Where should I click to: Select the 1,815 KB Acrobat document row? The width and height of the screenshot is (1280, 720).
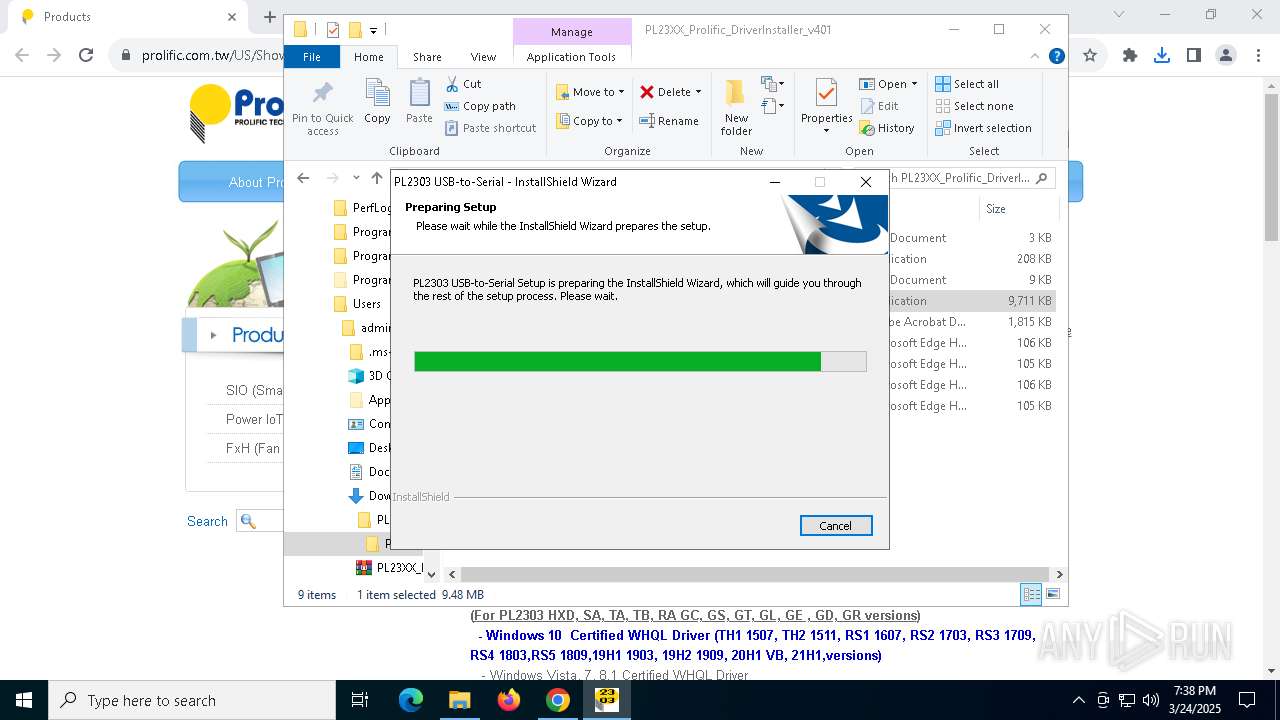tap(972, 322)
